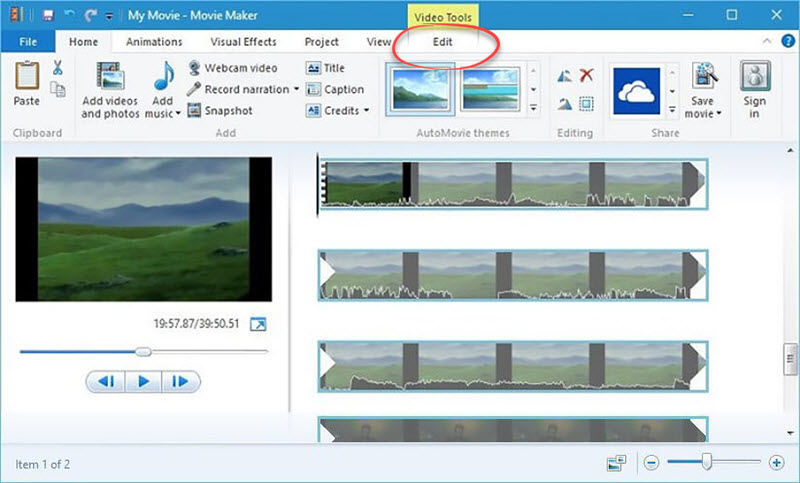Take a Snapshot of the preview
The image size is (800, 483).
[x=220, y=111]
